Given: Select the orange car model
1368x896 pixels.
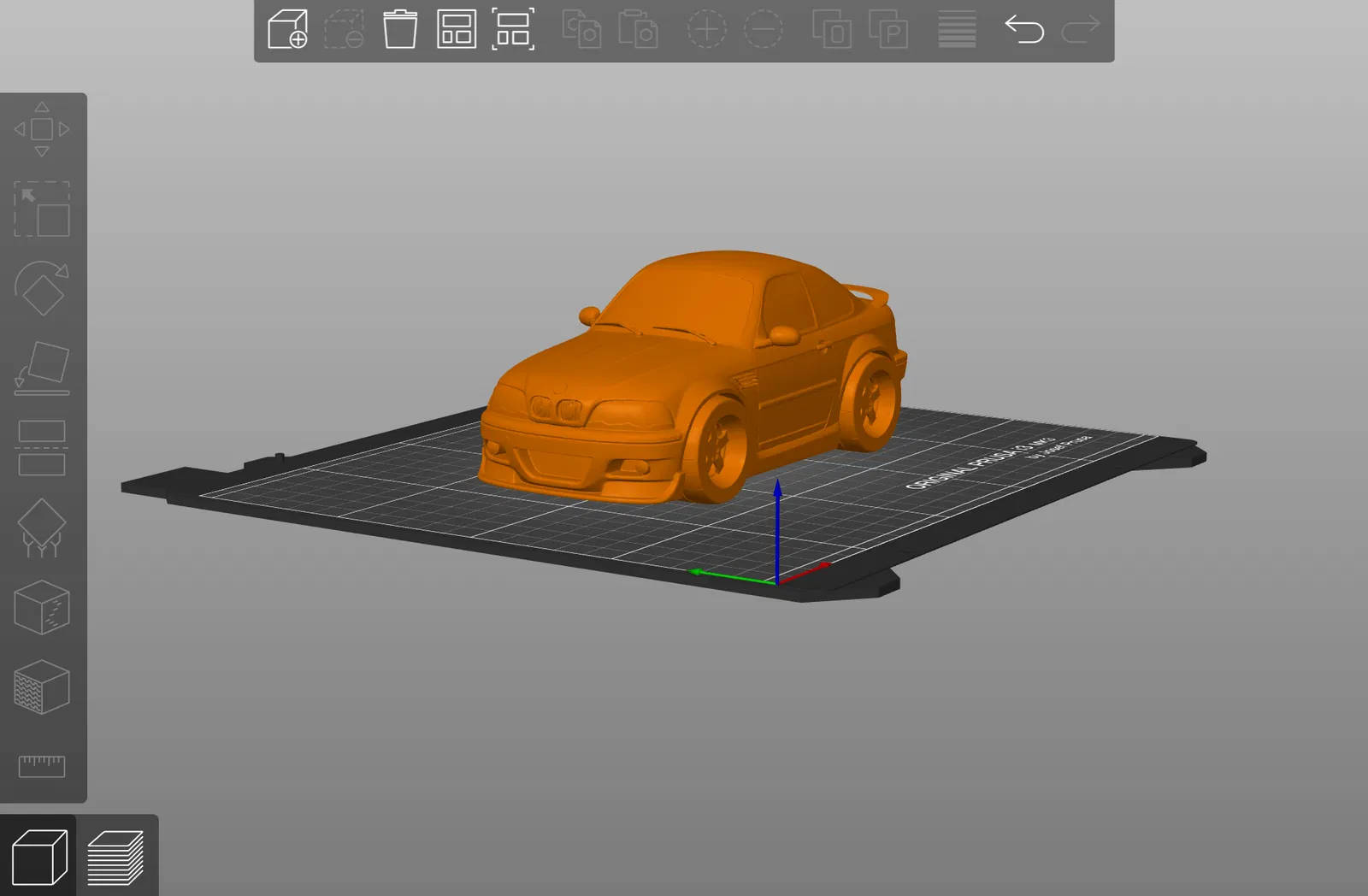Looking at the screenshot, I should [693, 377].
